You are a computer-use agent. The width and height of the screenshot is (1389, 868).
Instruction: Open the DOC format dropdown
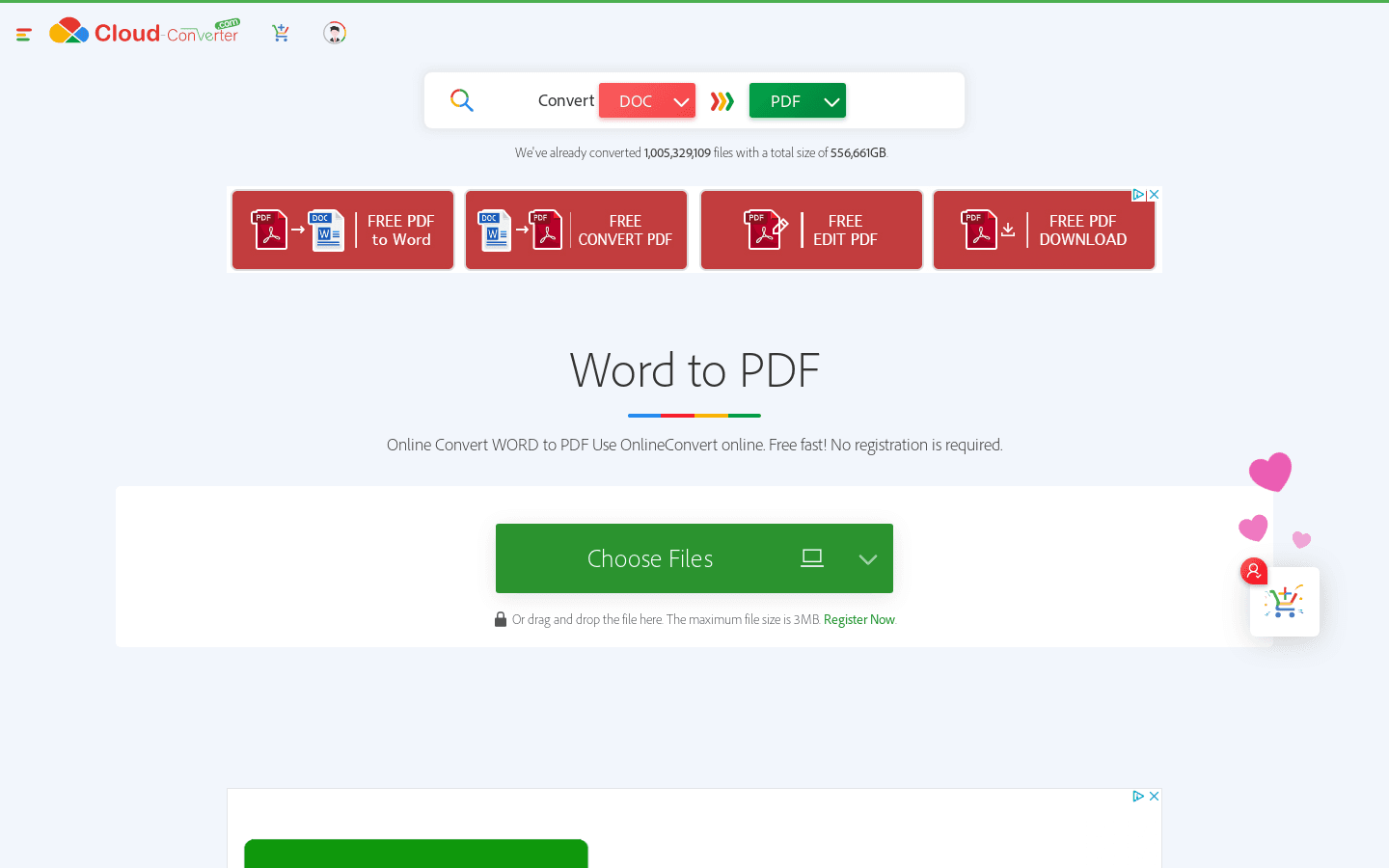pos(646,99)
